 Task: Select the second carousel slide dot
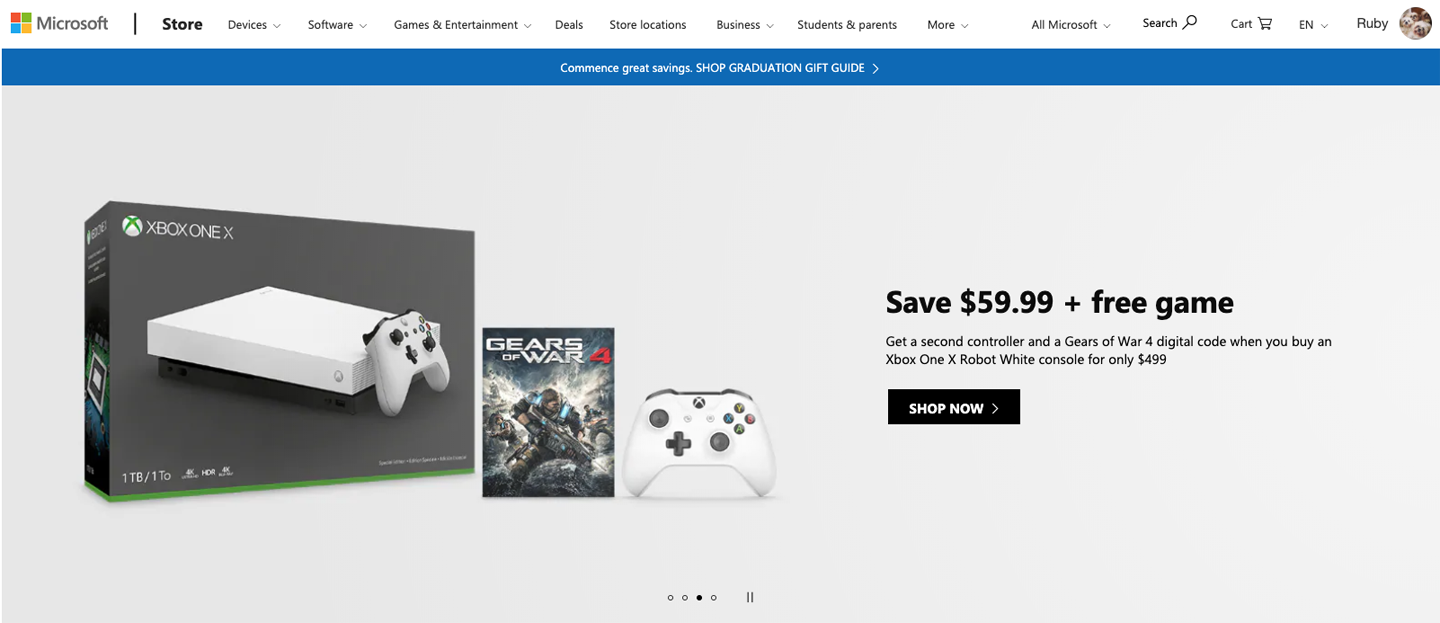pos(685,598)
